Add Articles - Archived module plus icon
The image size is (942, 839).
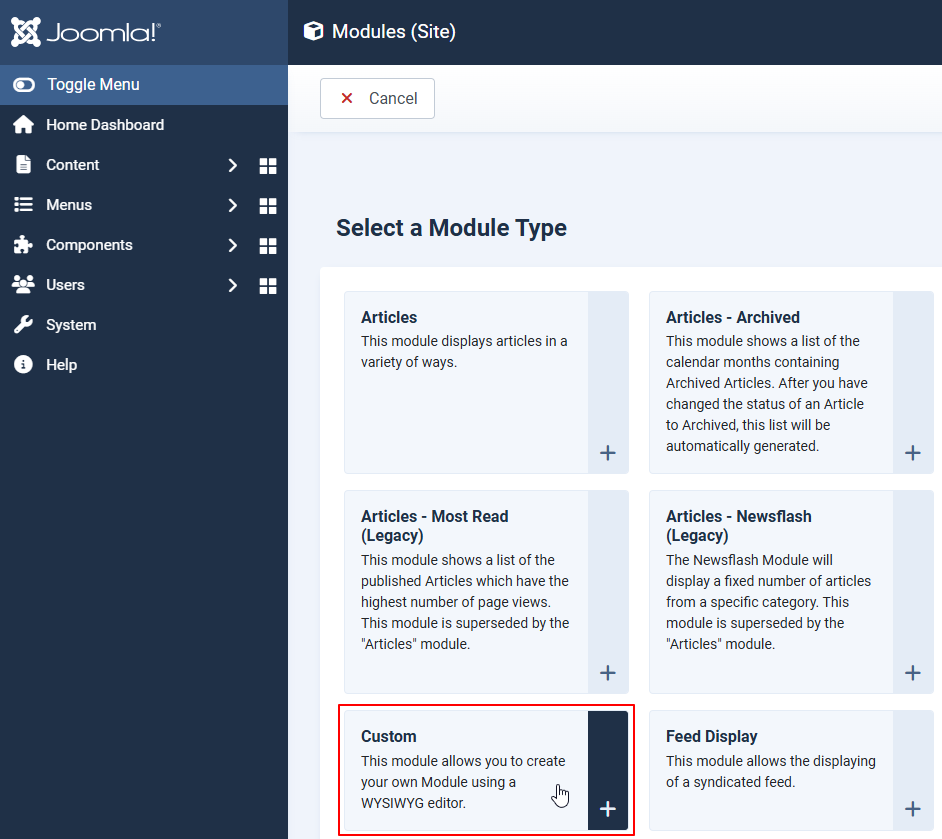(912, 453)
